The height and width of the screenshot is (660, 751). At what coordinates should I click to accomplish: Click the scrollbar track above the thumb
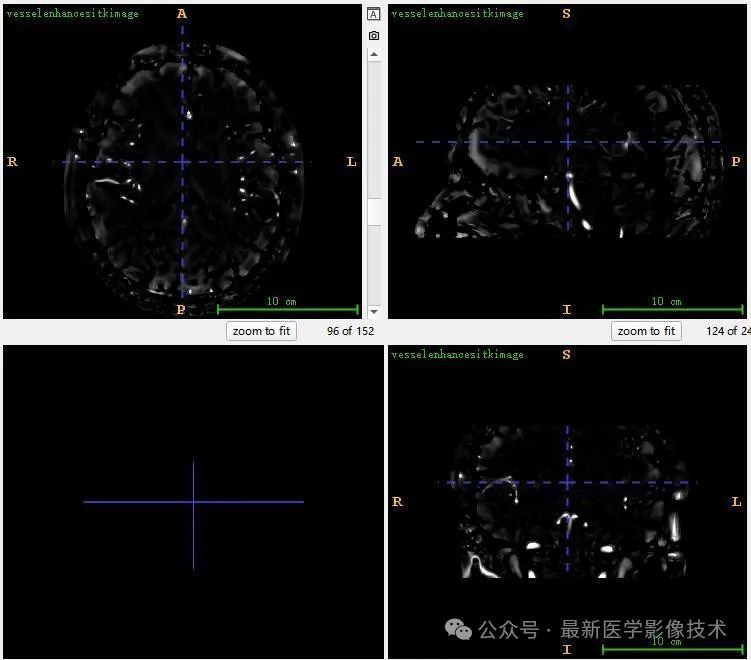coord(374,129)
